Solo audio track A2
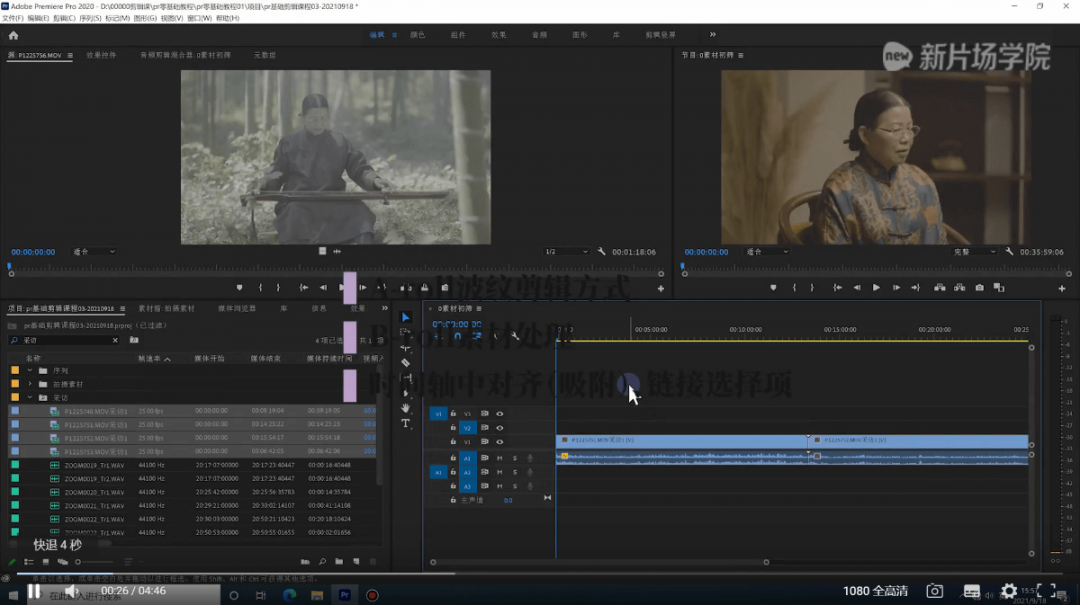 [x=515, y=472]
